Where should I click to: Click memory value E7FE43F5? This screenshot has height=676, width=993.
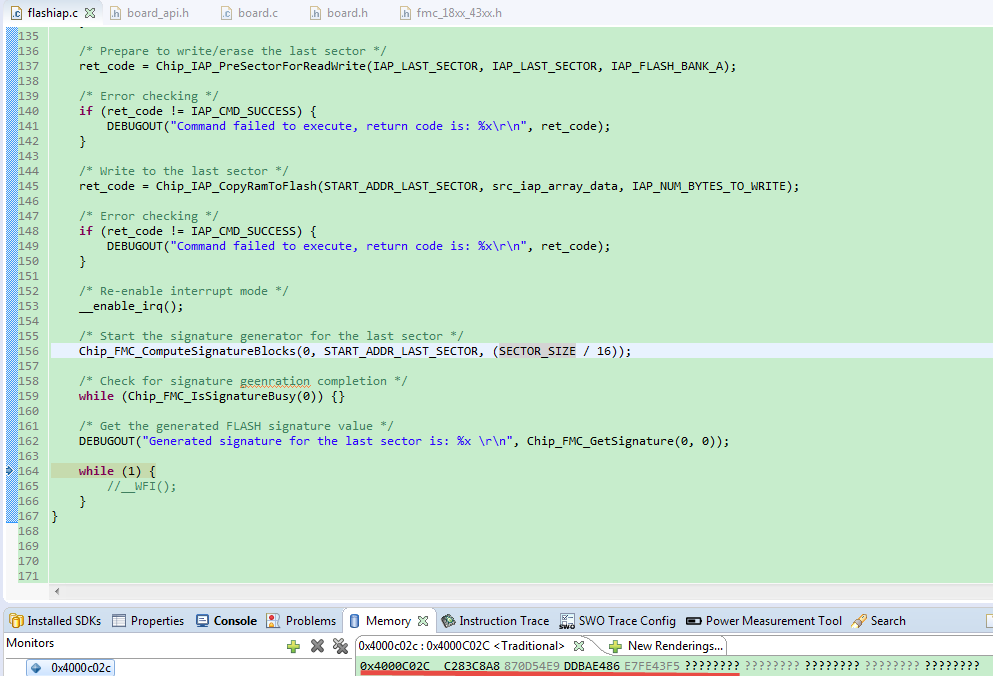click(x=652, y=666)
